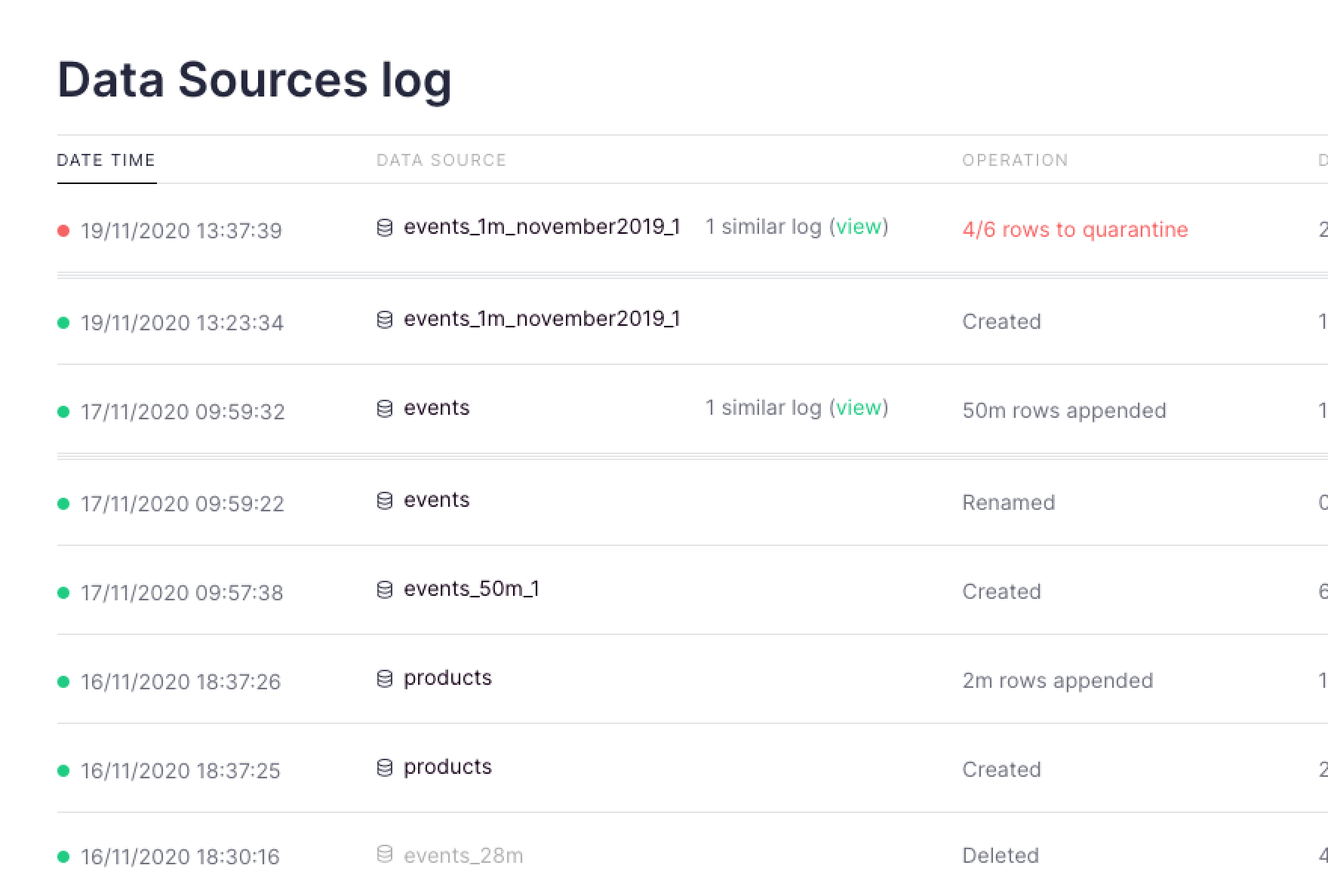Open products data source in 18:37:25 Created row
The image size is (1328, 896).
point(447,768)
